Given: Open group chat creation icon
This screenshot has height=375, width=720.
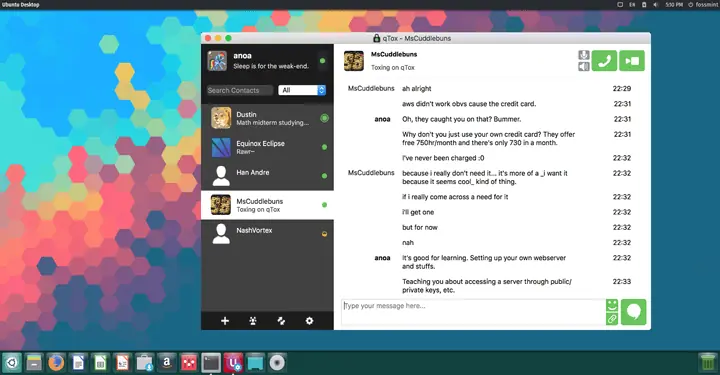Looking at the screenshot, I should 253,321.
